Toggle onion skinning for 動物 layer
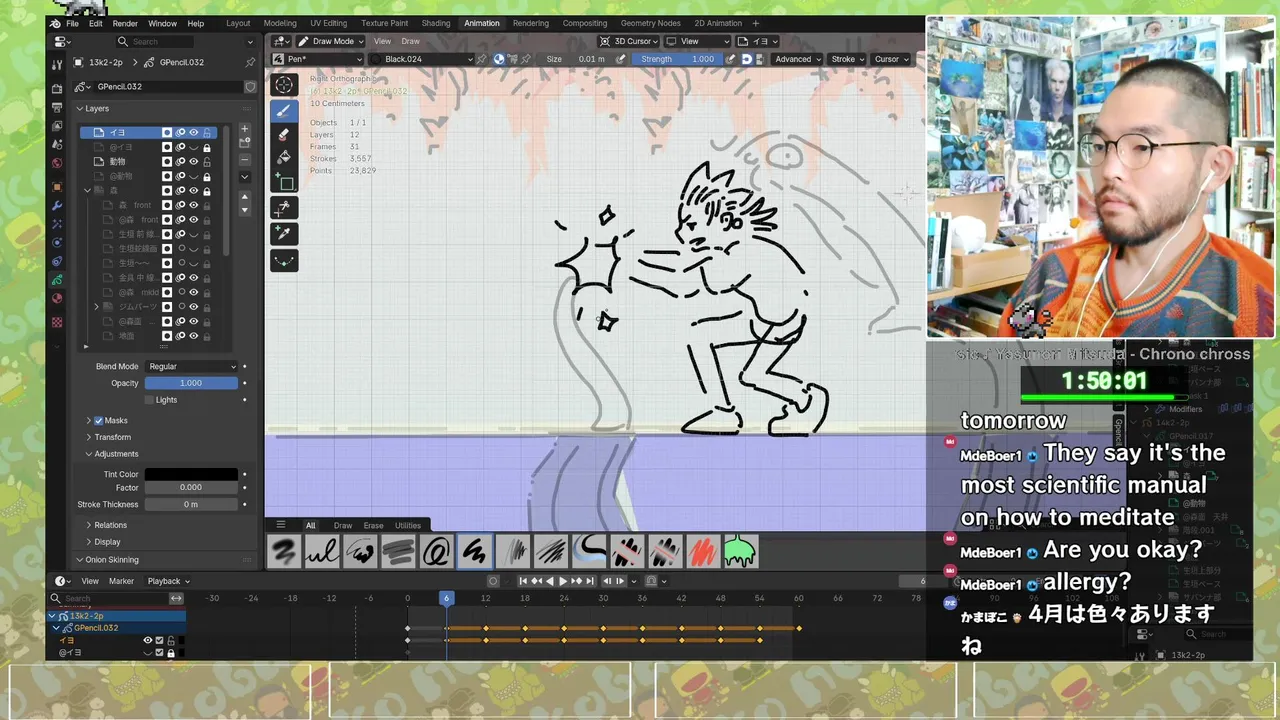This screenshot has width=1280, height=720. (x=181, y=161)
